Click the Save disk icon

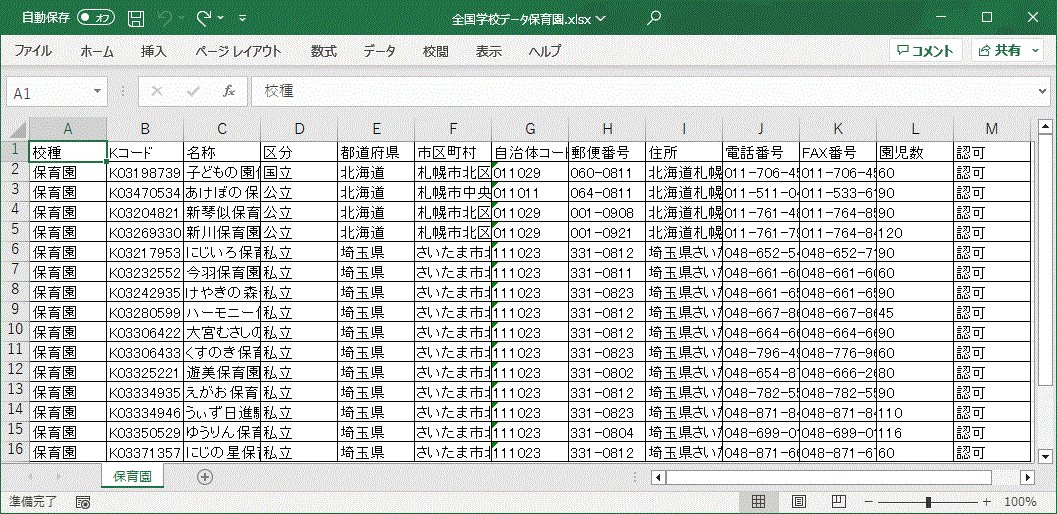tap(136, 18)
